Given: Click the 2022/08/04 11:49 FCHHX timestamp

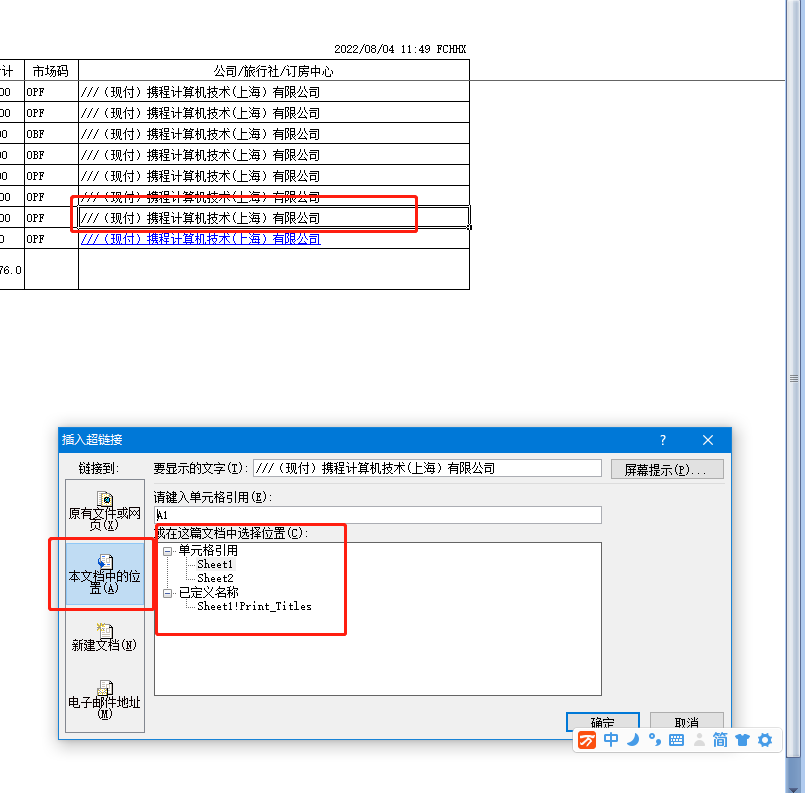Looking at the screenshot, I should pos(400,49).
